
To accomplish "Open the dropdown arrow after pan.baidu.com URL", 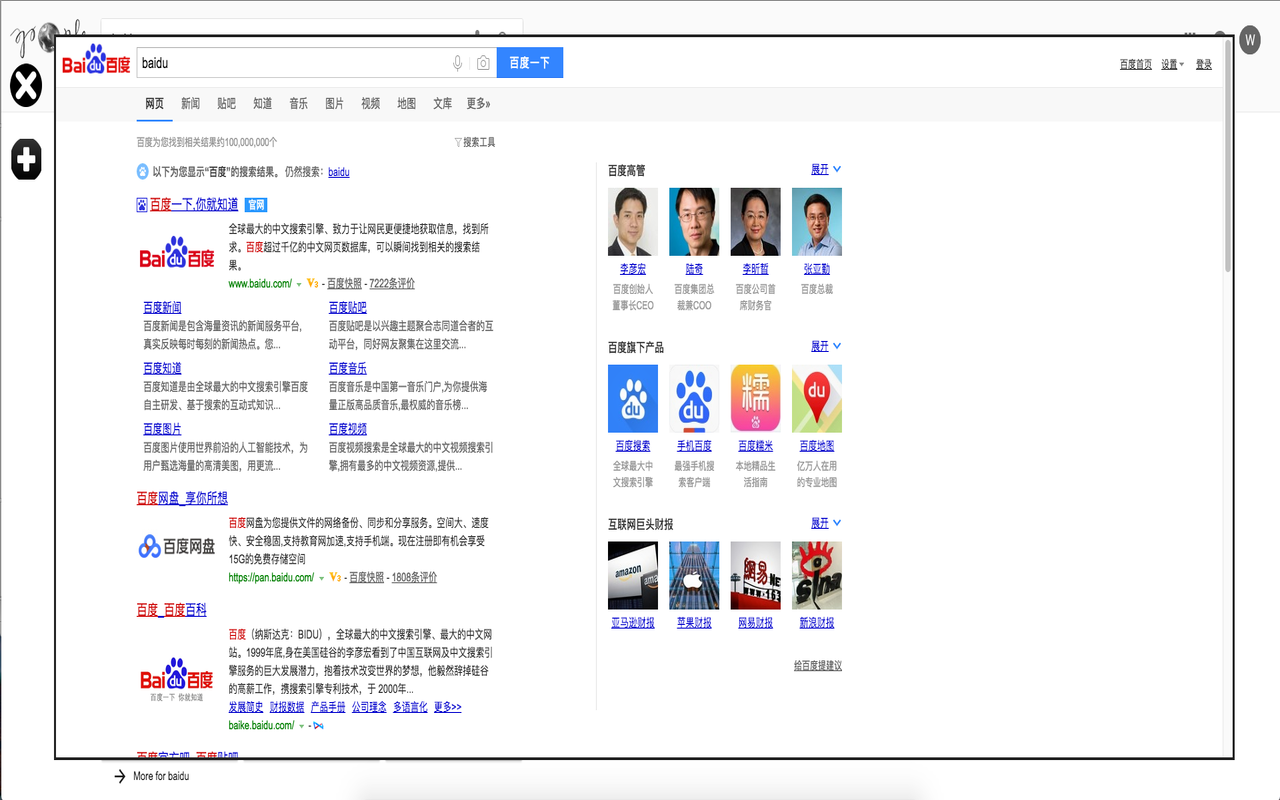I will pos(321,578).
